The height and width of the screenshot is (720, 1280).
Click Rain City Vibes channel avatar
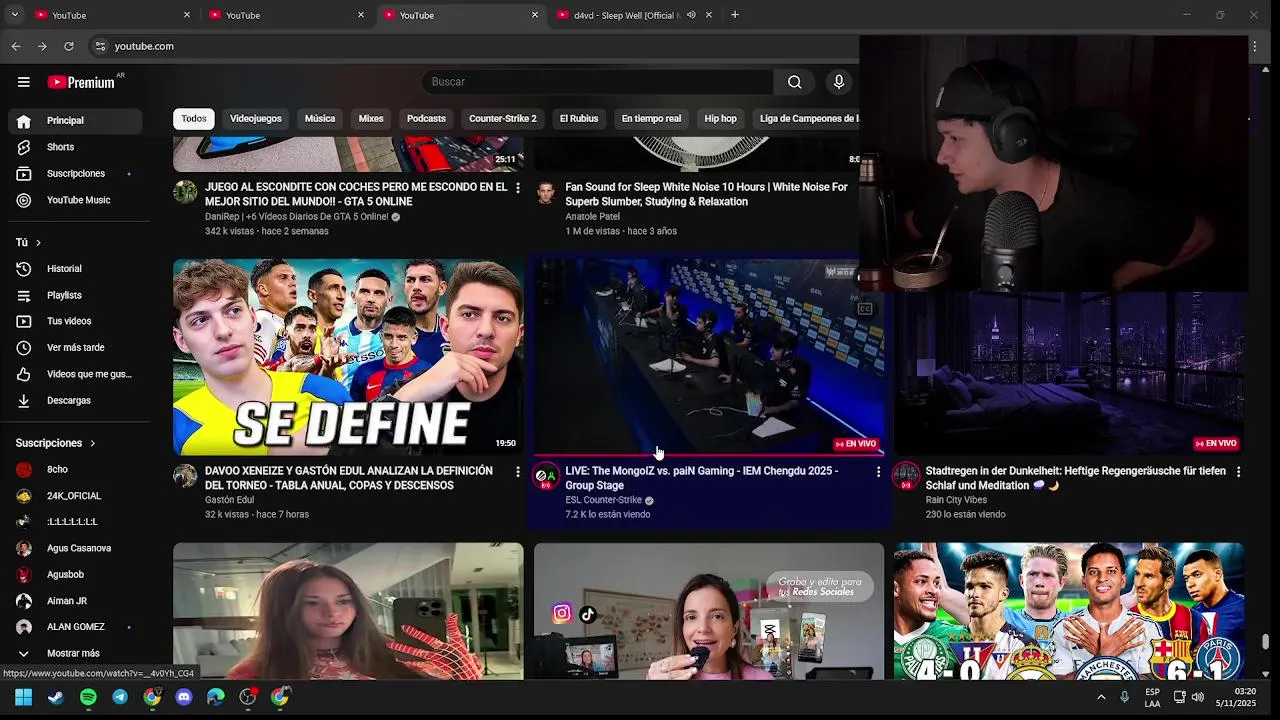point(906,476)
